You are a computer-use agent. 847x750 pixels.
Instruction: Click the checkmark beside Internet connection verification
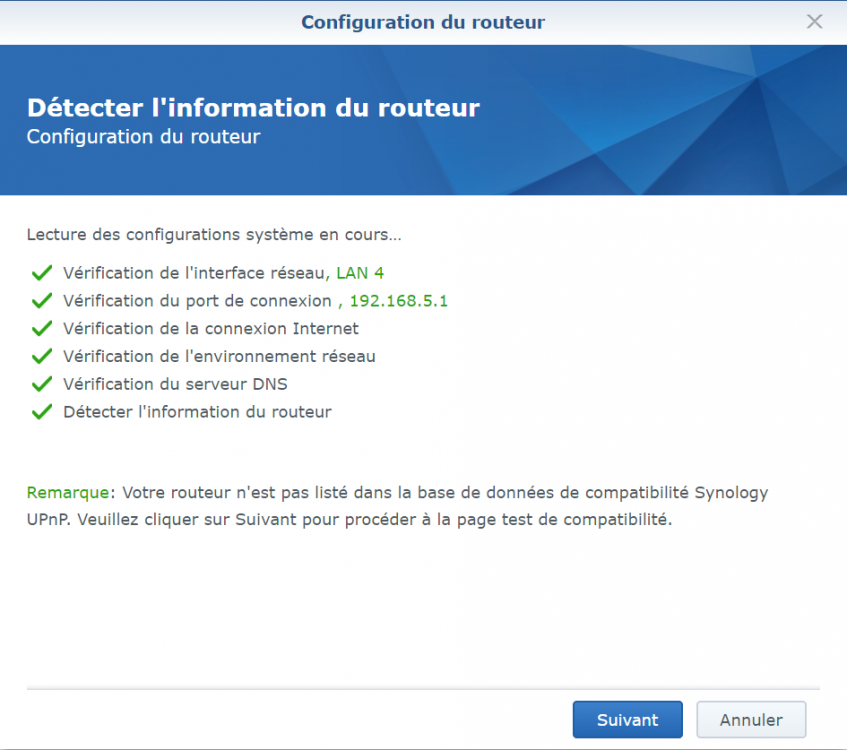(41, 328)
